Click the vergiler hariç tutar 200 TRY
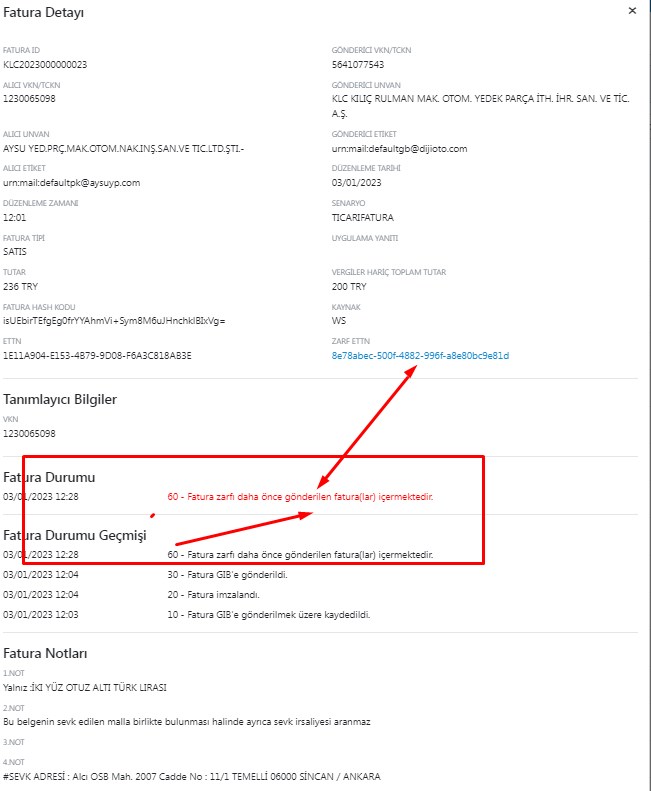This screenshot has width=651, height=791. tap(349, 286)
